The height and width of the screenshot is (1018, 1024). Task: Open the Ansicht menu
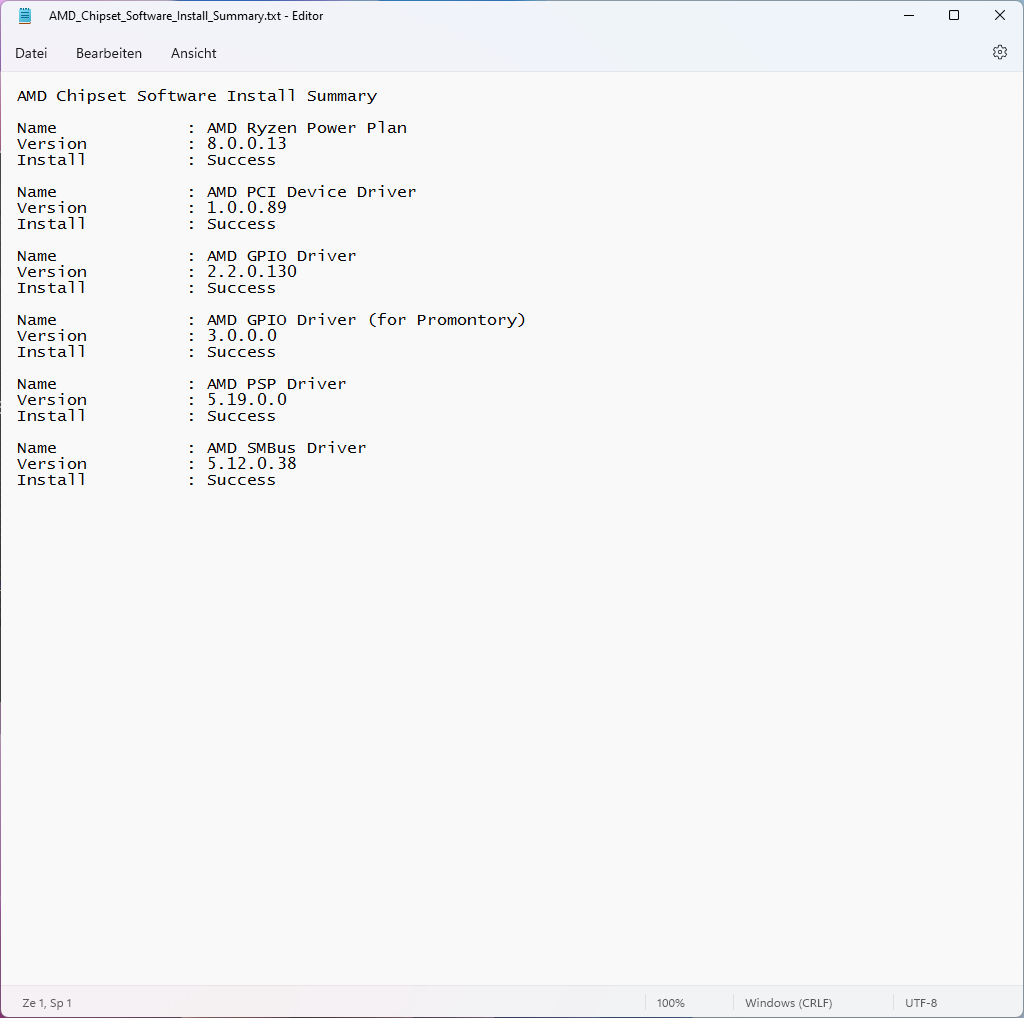[x=193, y=54]
